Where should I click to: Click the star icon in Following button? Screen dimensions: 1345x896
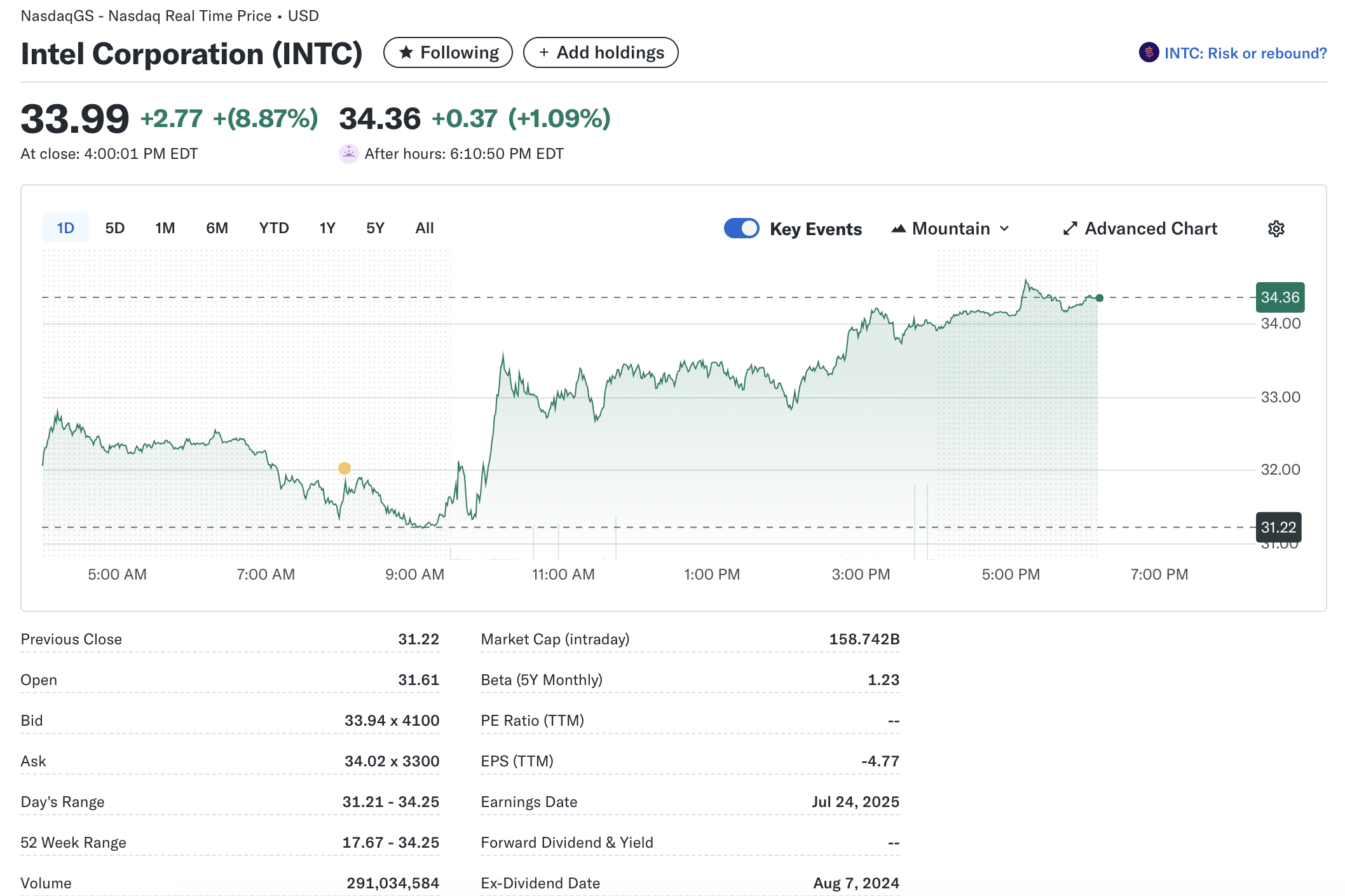(406, 53)
